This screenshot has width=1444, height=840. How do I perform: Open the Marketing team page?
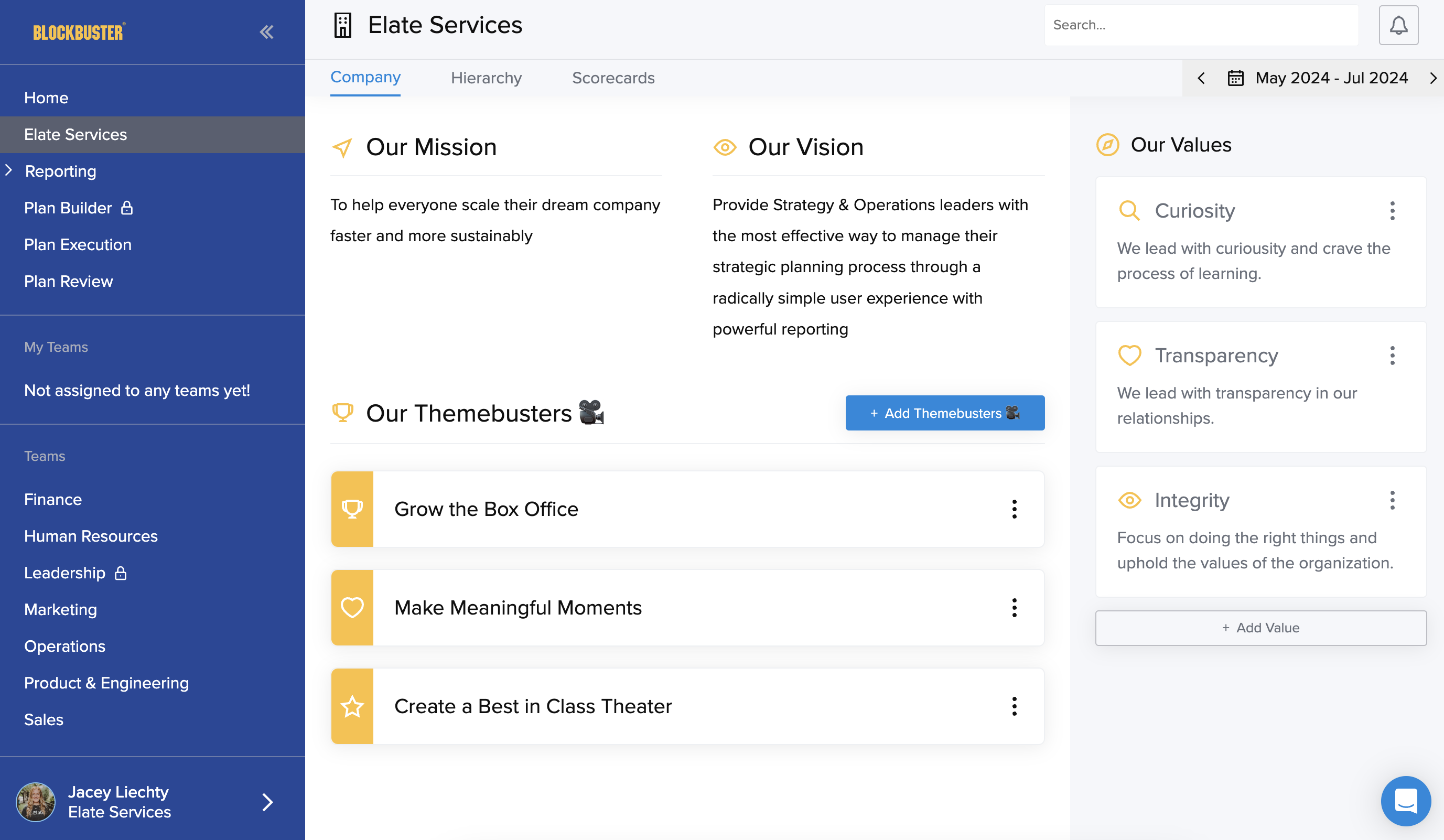[x=60, y=609]
